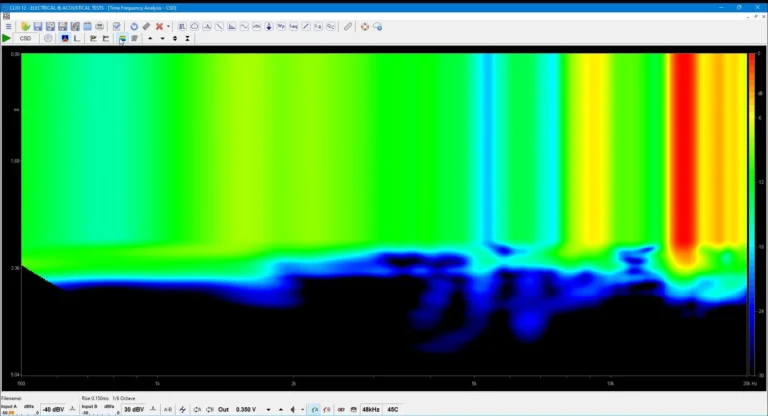Click the blue refresh arrow icon
Screen dimensions: 768x416
click(134, 27)
